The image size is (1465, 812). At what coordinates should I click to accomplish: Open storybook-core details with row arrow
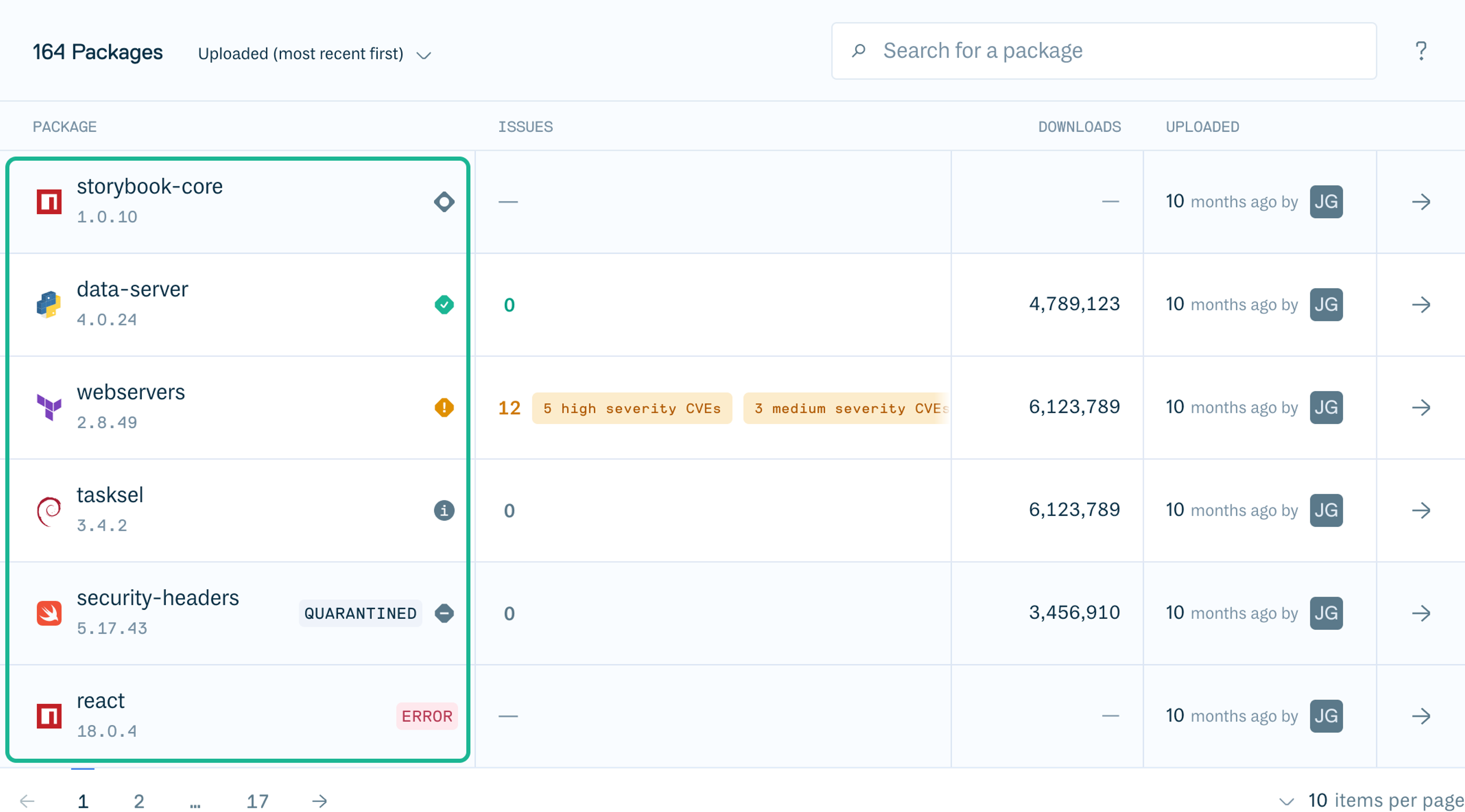[1421, 202]
